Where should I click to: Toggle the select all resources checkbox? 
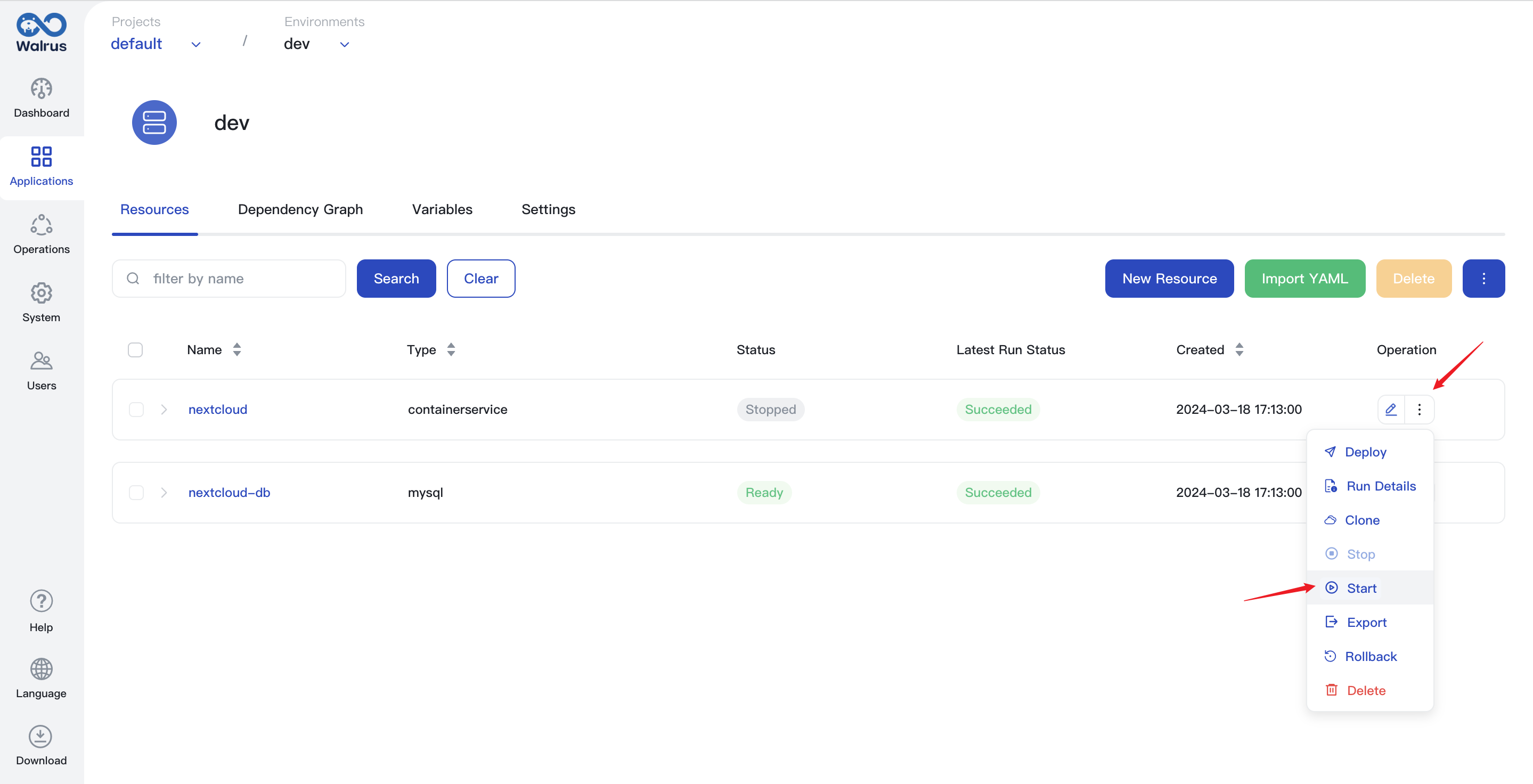(x=135, y=349)
